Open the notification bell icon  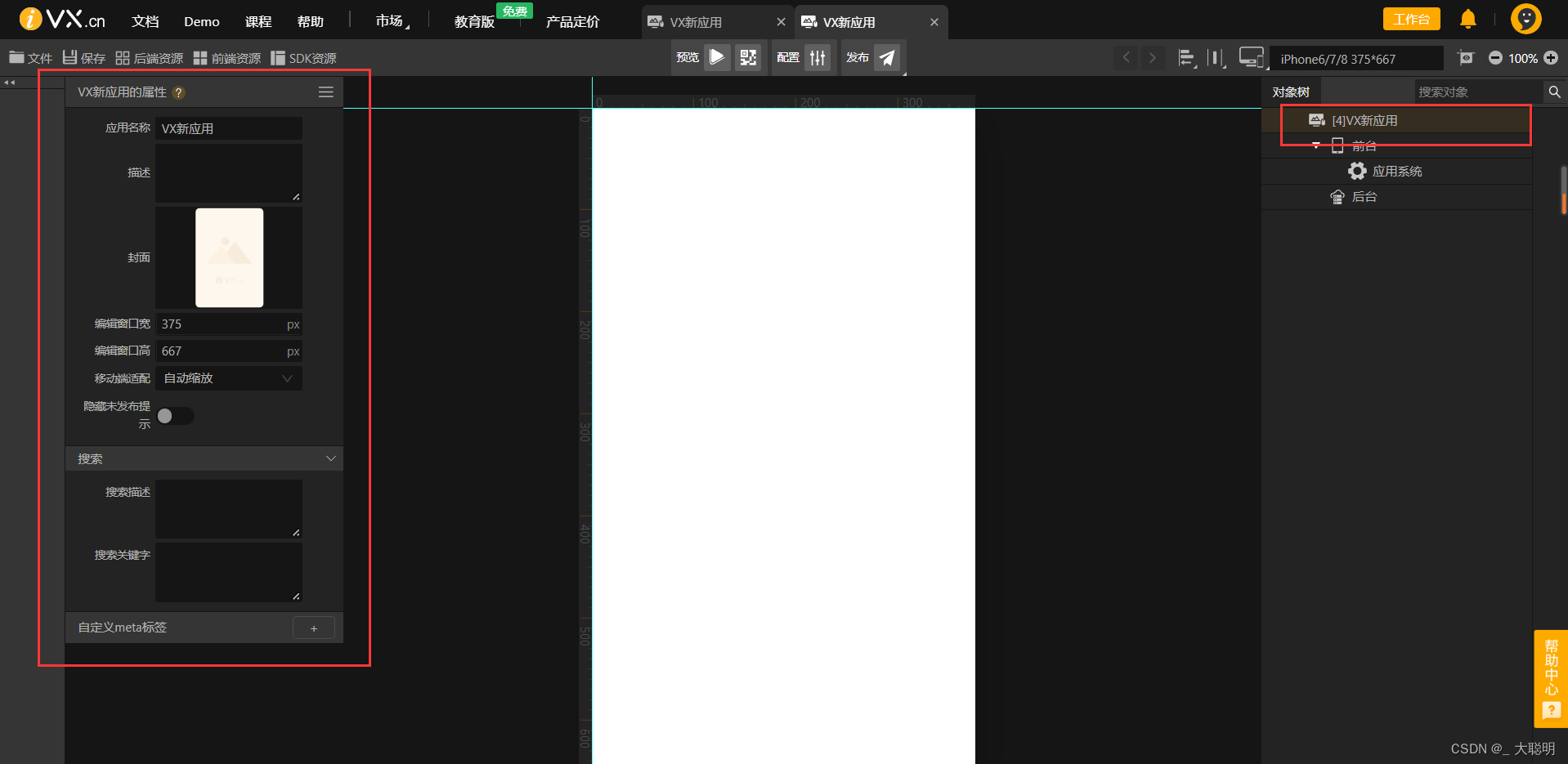tap(1467, 18)
